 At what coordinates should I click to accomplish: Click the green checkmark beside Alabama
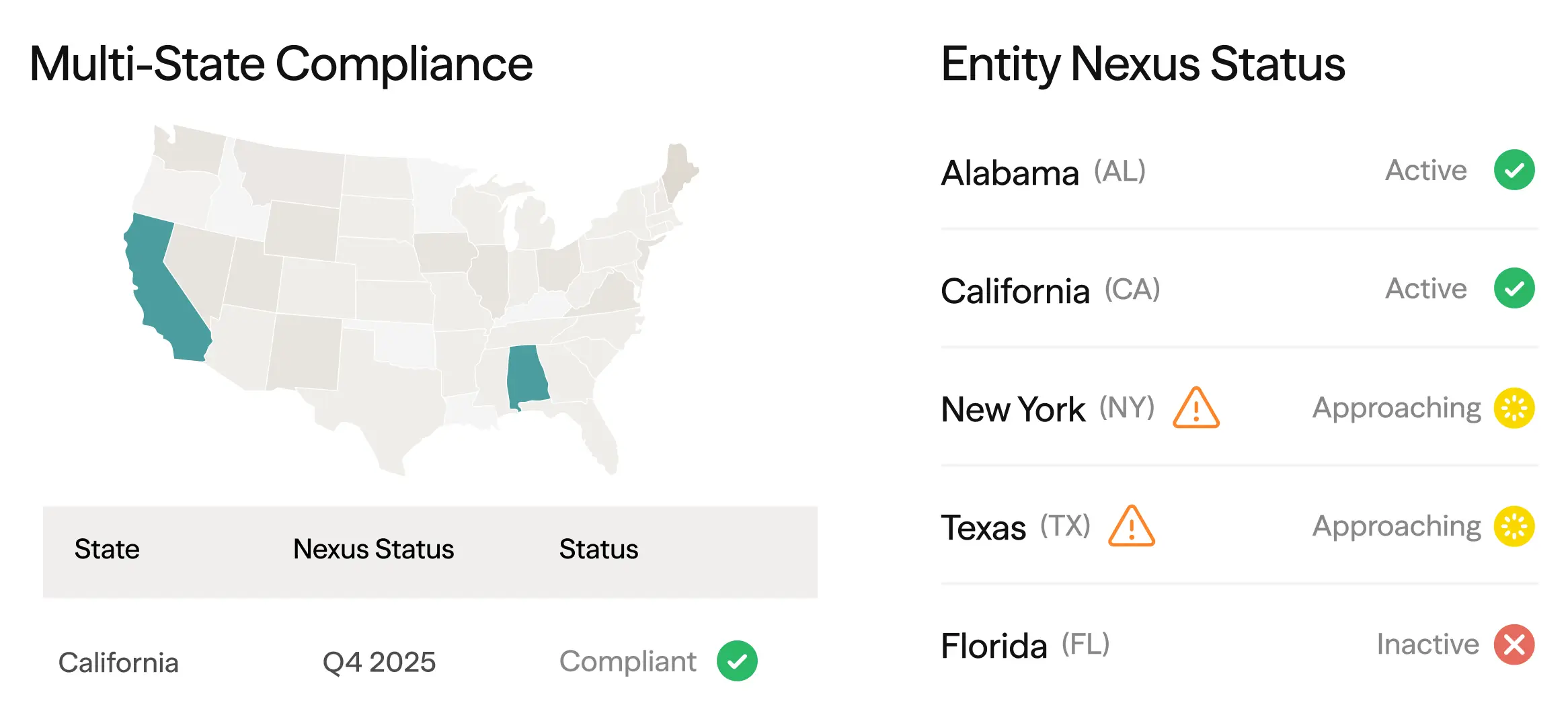coord(1514,170)
